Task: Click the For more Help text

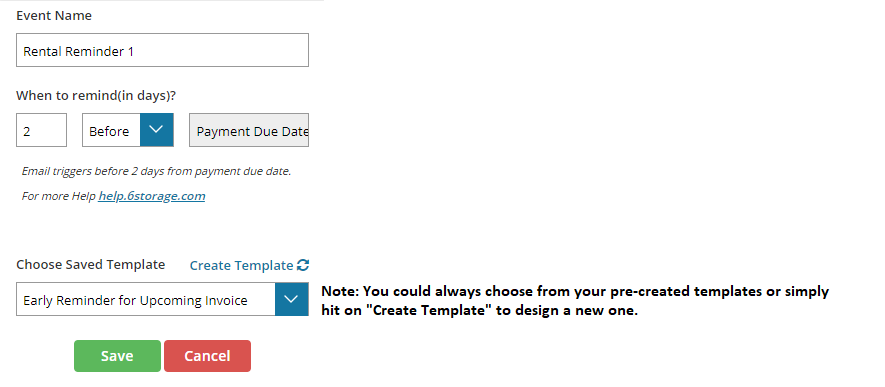Action: pyautogui.click(x=59, y=196)
